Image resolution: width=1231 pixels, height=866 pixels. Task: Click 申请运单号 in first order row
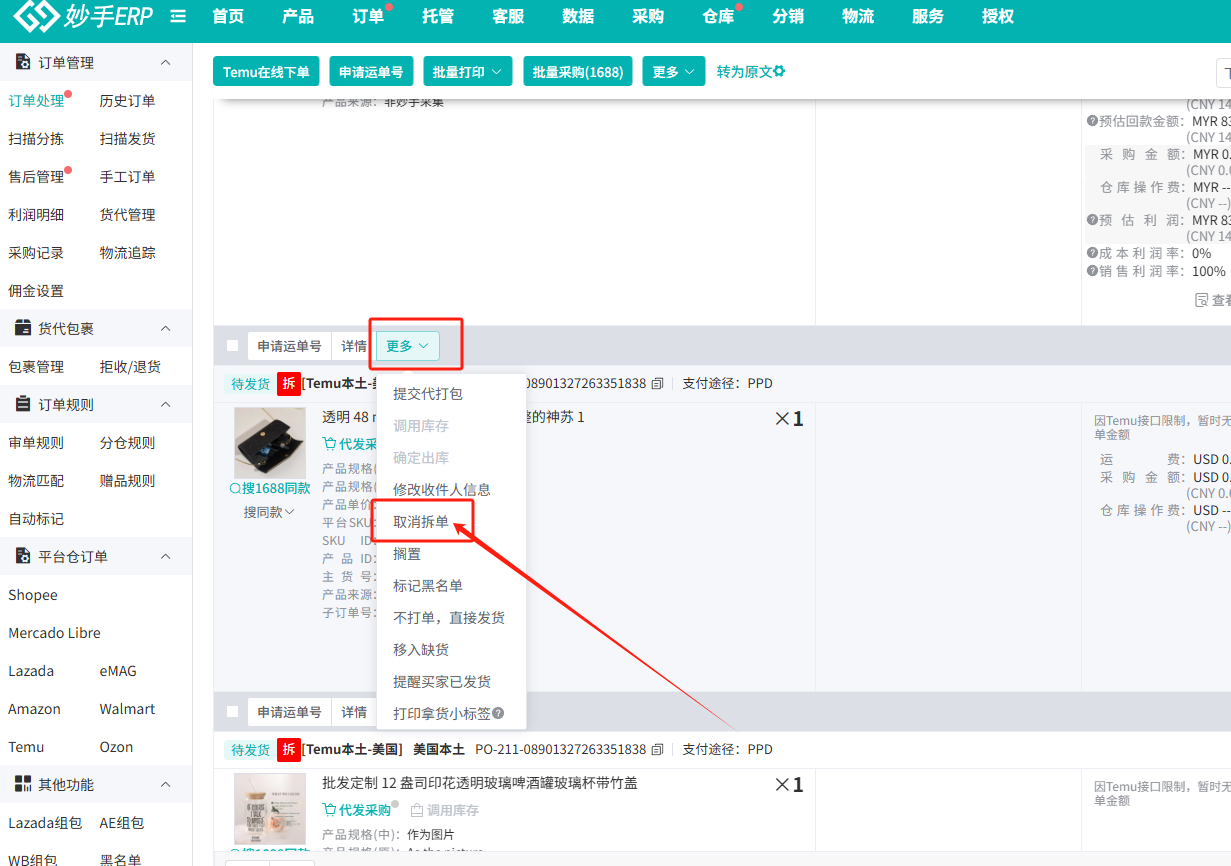coord(290,346)
